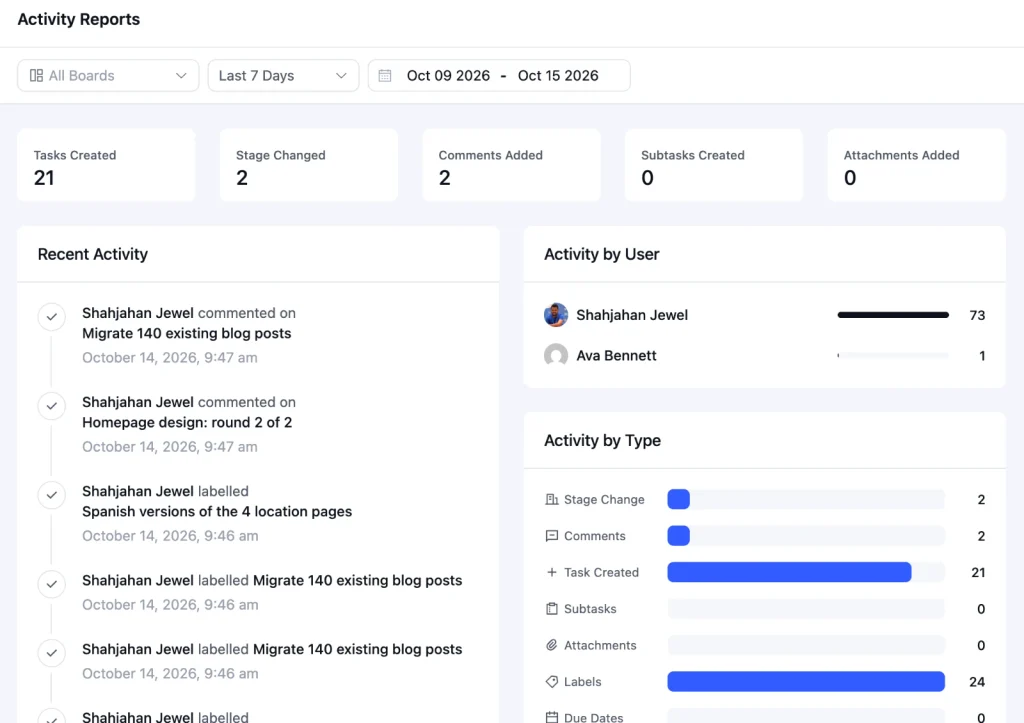The width and height of the screenshot is (1024, 723).
Task: Select the Attachments Added stat card
Action: click(916, 165)
